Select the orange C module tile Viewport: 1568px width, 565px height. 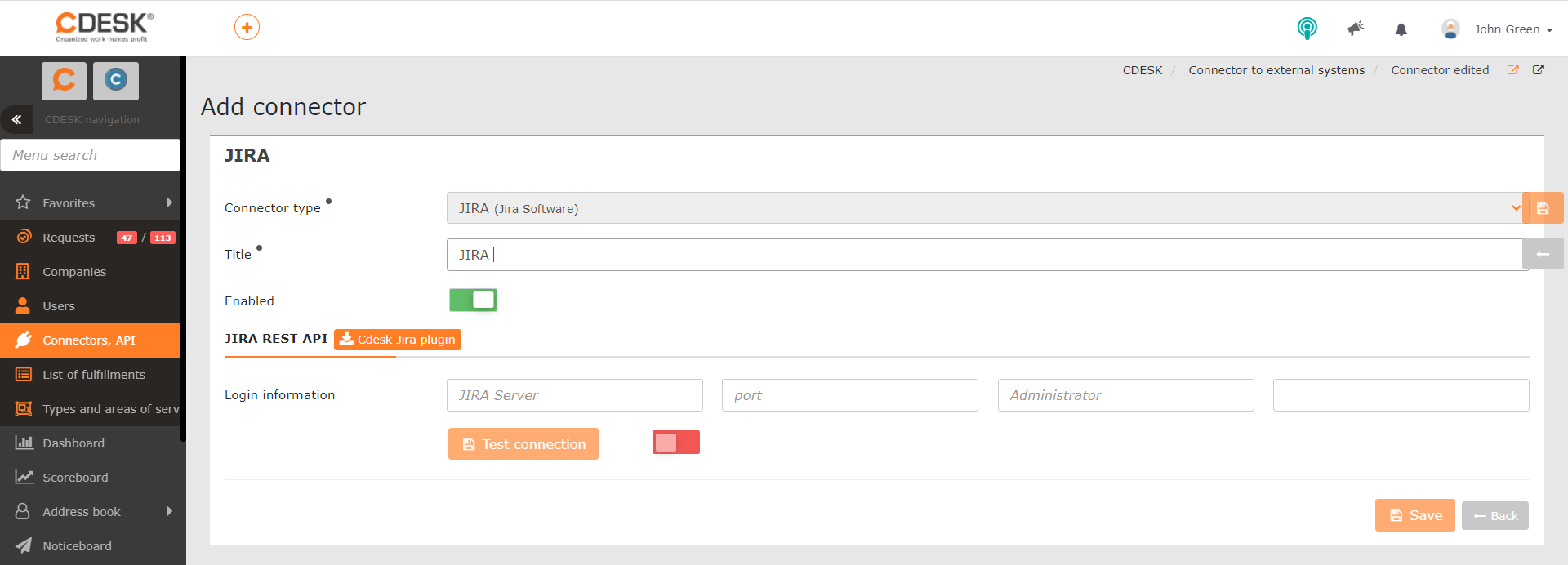(64, 80)
